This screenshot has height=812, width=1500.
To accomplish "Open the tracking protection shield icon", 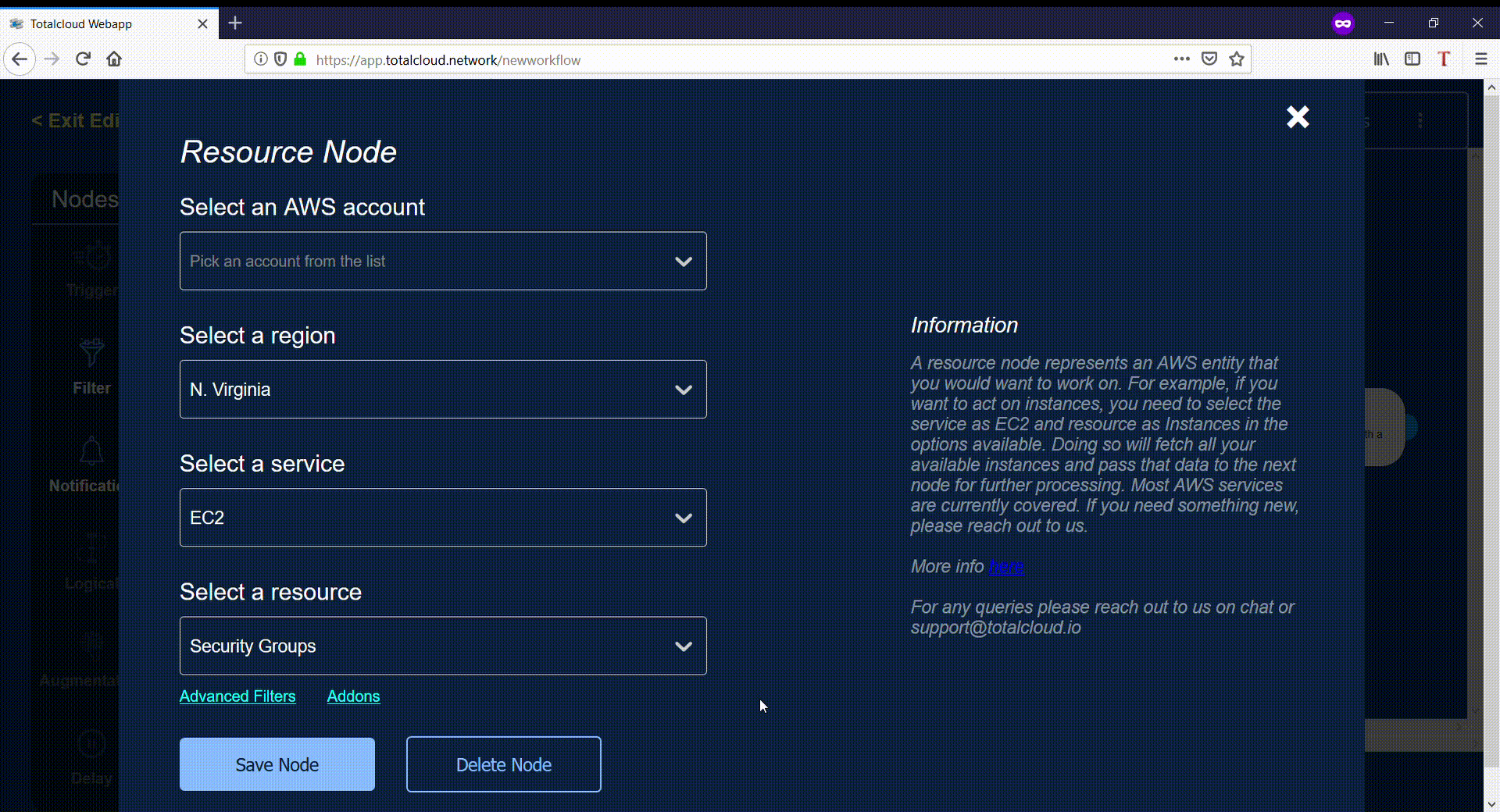I will (x=280, y=59).
